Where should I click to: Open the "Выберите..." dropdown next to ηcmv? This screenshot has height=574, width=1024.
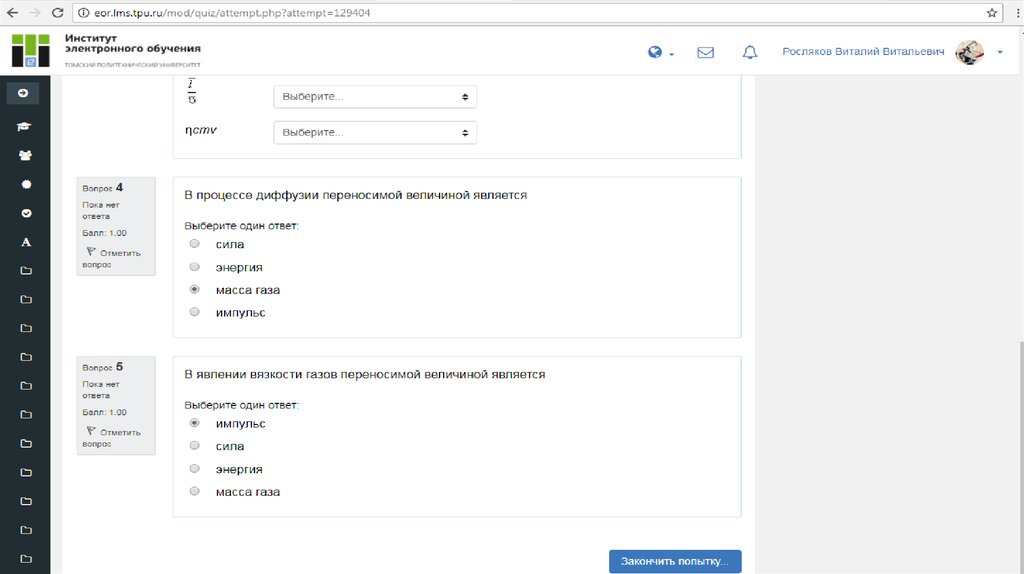tap(375, 132)
